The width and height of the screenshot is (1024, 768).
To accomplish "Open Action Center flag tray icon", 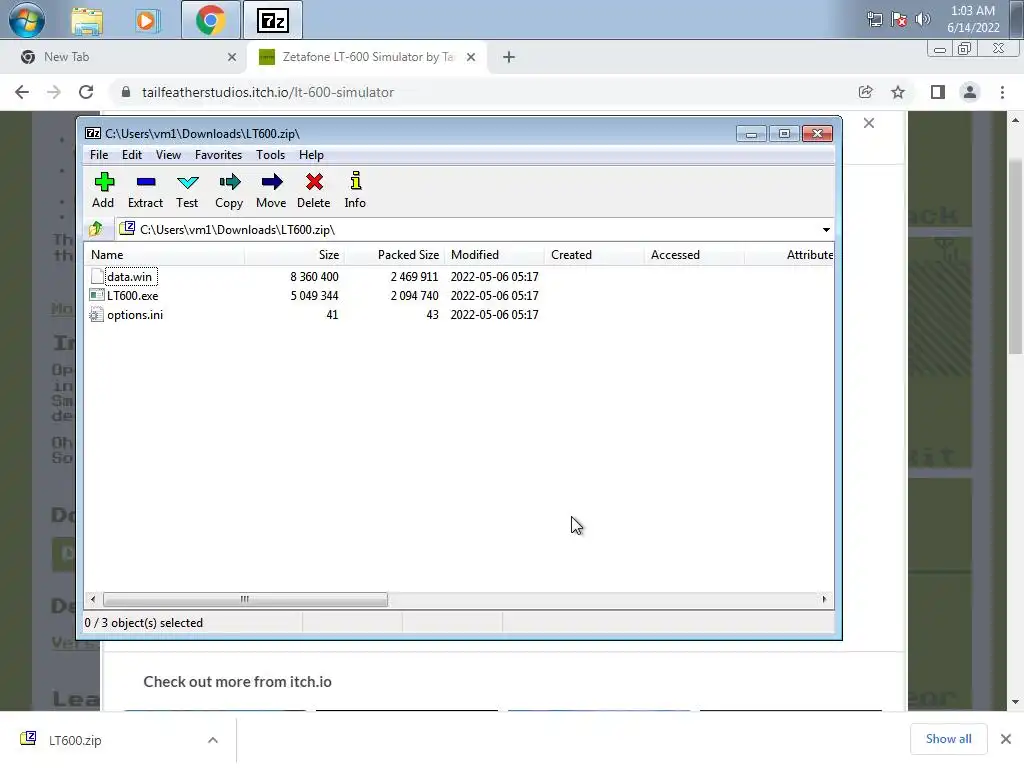I will [x=899, y=20].
